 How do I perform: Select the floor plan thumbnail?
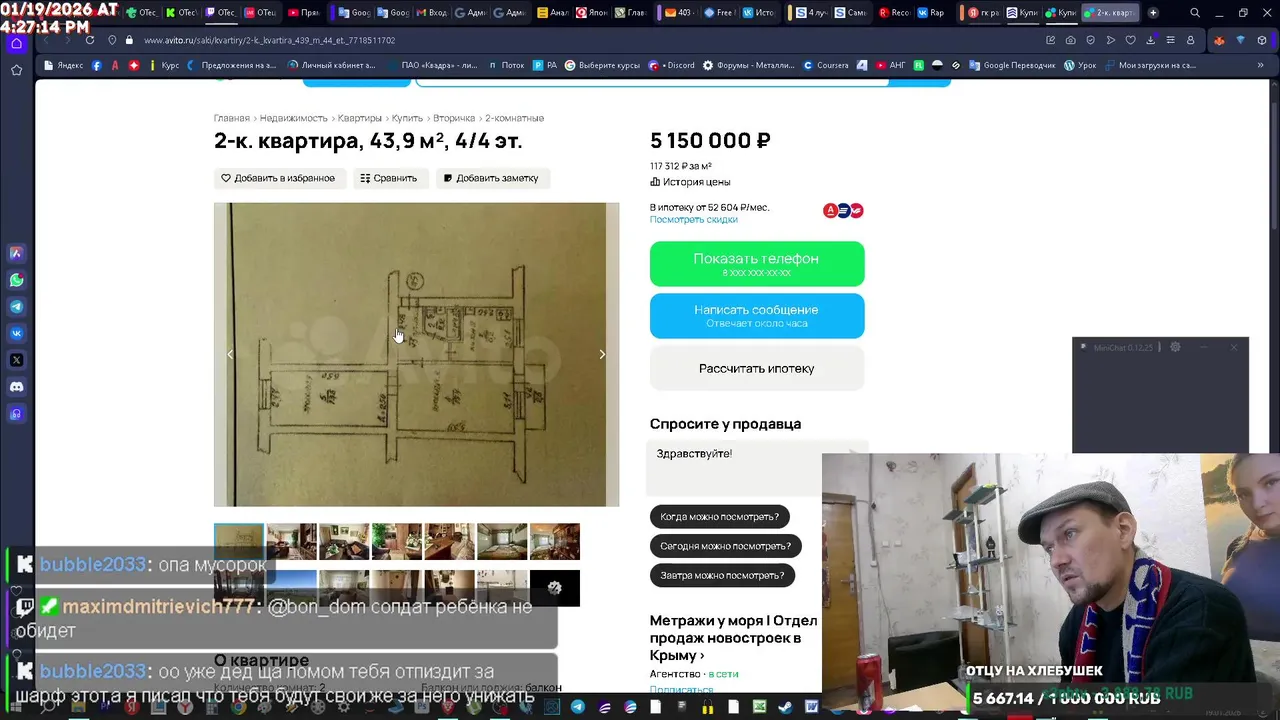click(x=239, y=542)
